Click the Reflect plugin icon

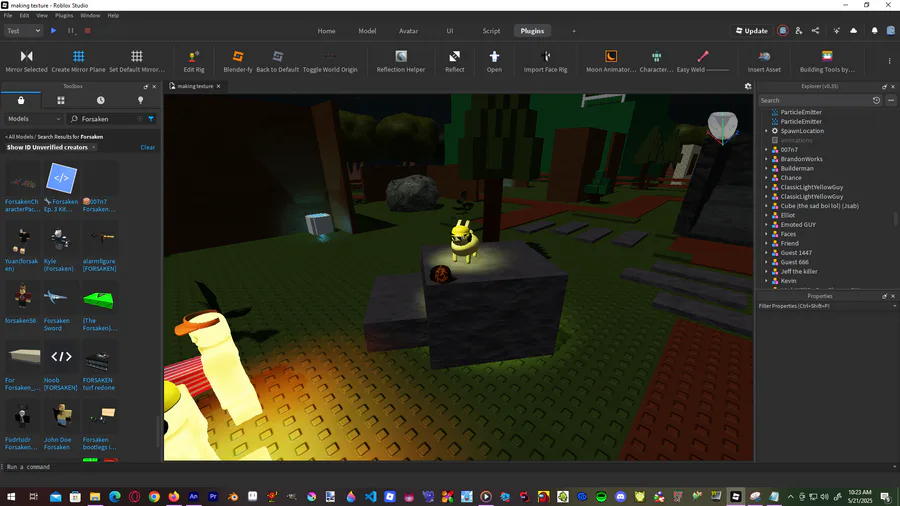tap(455, 56)
